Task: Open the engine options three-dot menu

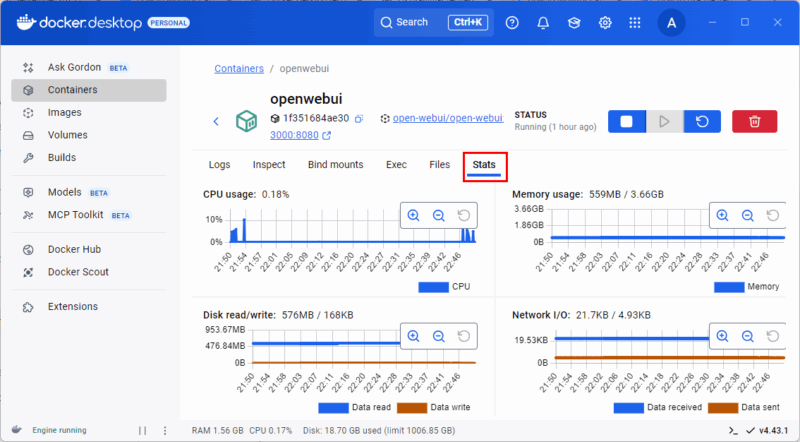Action: (164, 431)
